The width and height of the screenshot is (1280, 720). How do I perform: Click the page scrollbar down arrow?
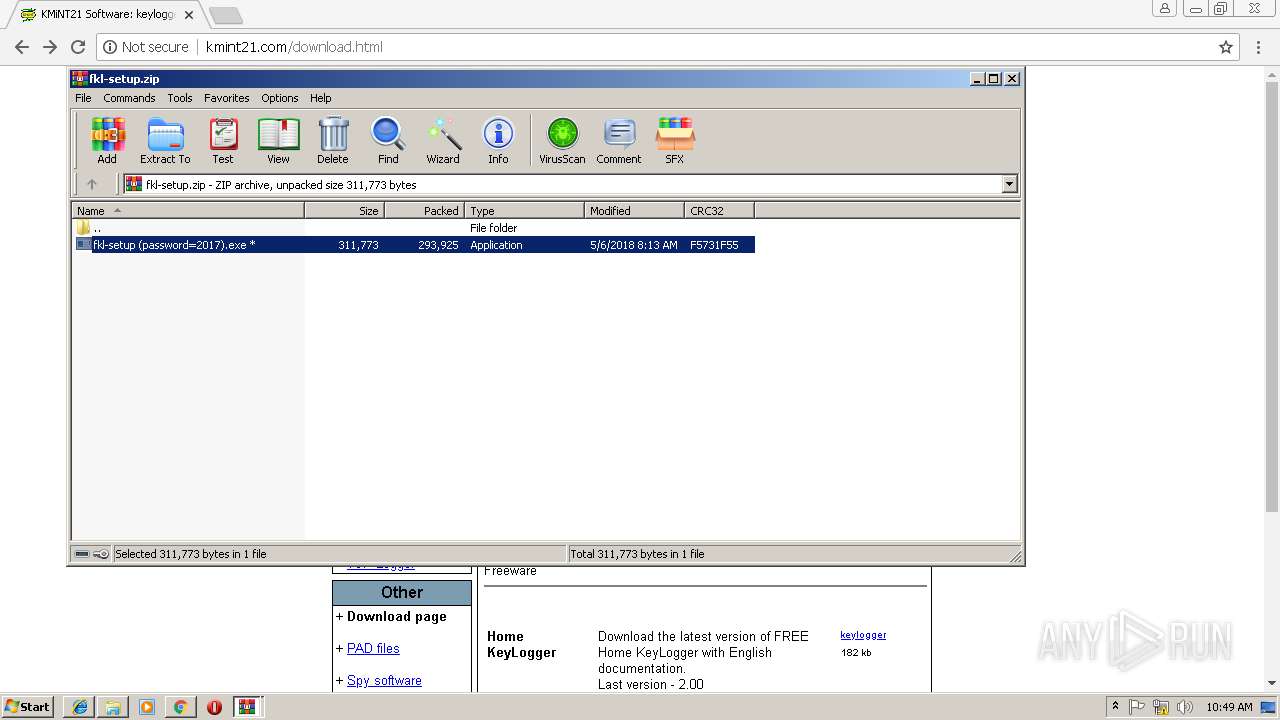(1272, 682)
